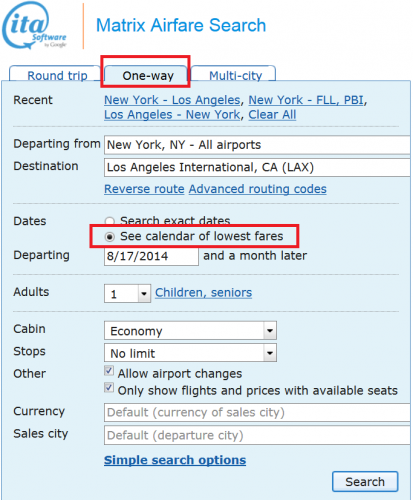
Task: Select Search exact dates radio button
Action: click(109, 221)
